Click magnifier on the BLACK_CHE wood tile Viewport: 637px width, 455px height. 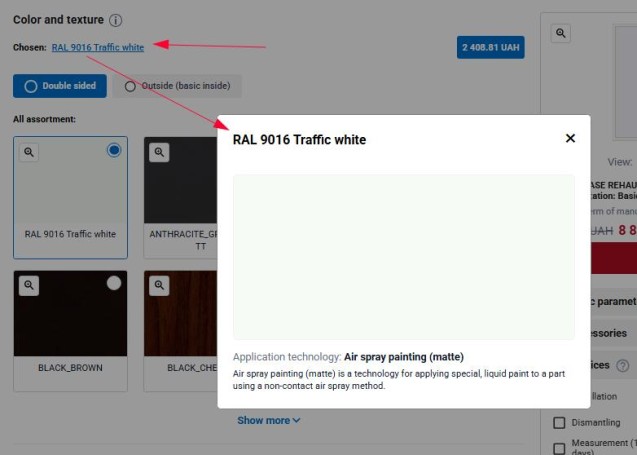[159, 286]
